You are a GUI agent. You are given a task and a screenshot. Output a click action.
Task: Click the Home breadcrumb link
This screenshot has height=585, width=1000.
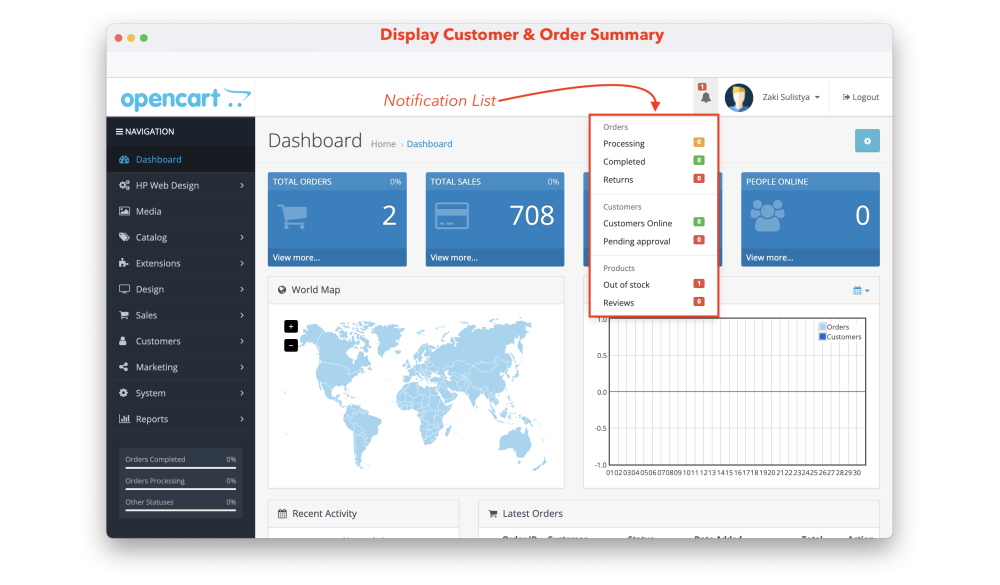383,144
